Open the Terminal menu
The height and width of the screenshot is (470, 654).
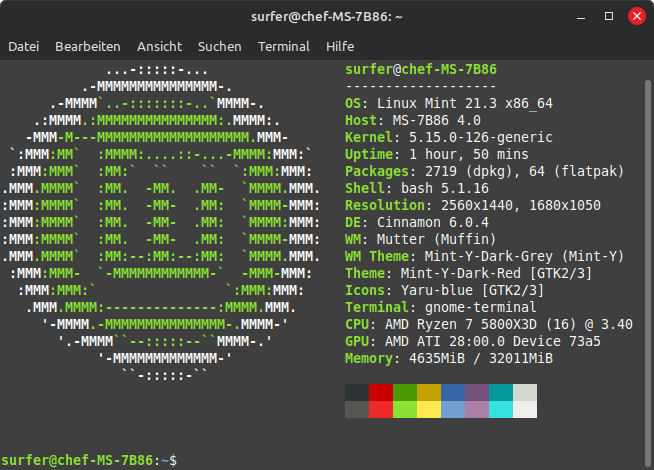(284, 46)
